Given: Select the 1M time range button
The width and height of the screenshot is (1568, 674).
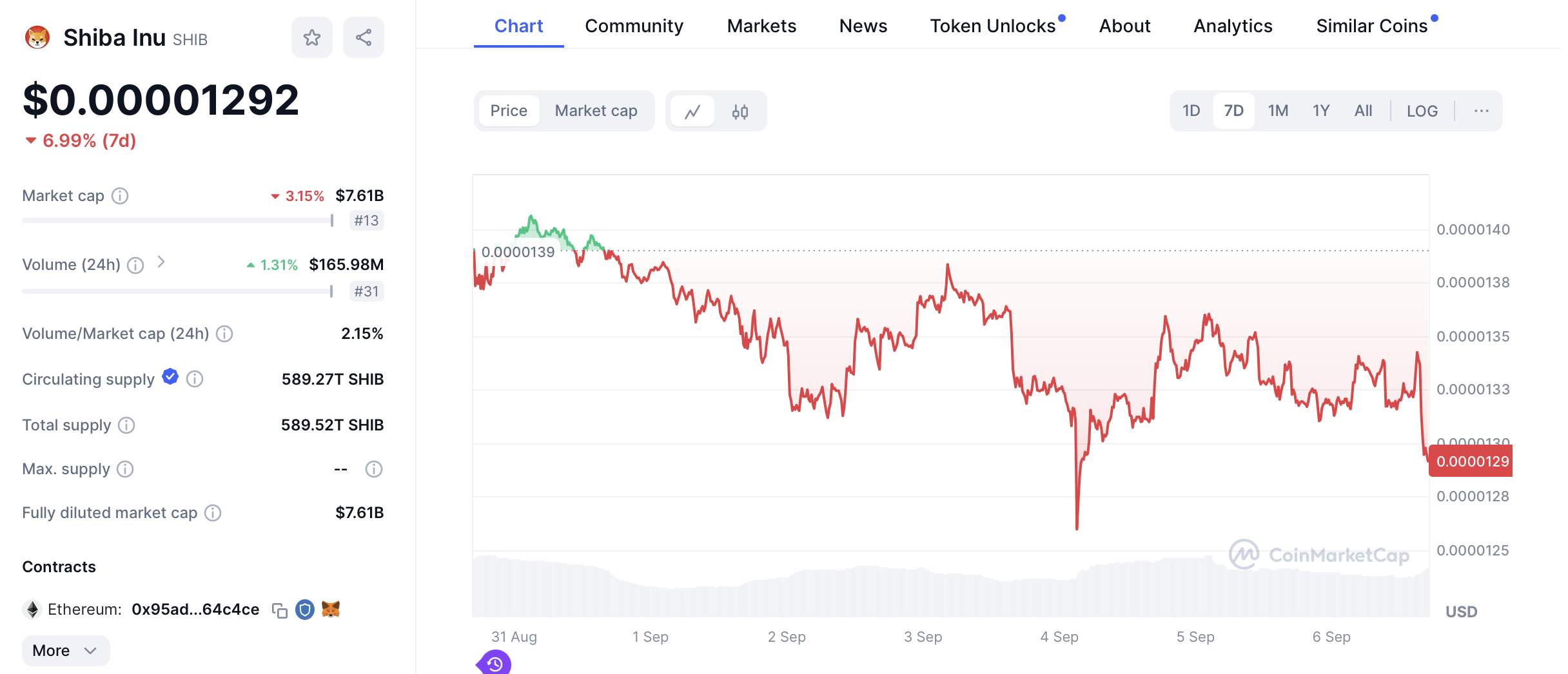Looking at the screenshot, I should [x=1278, y=111].
